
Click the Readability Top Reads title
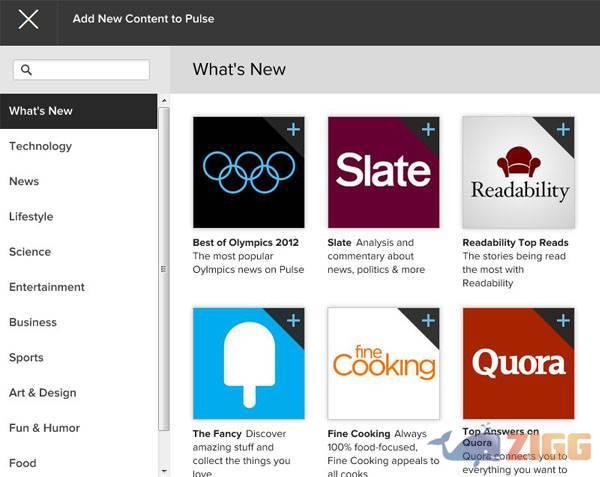tap(515, 243)
